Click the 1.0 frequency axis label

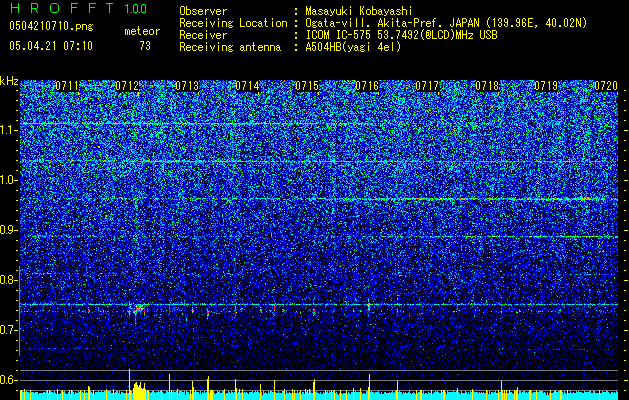8,180
